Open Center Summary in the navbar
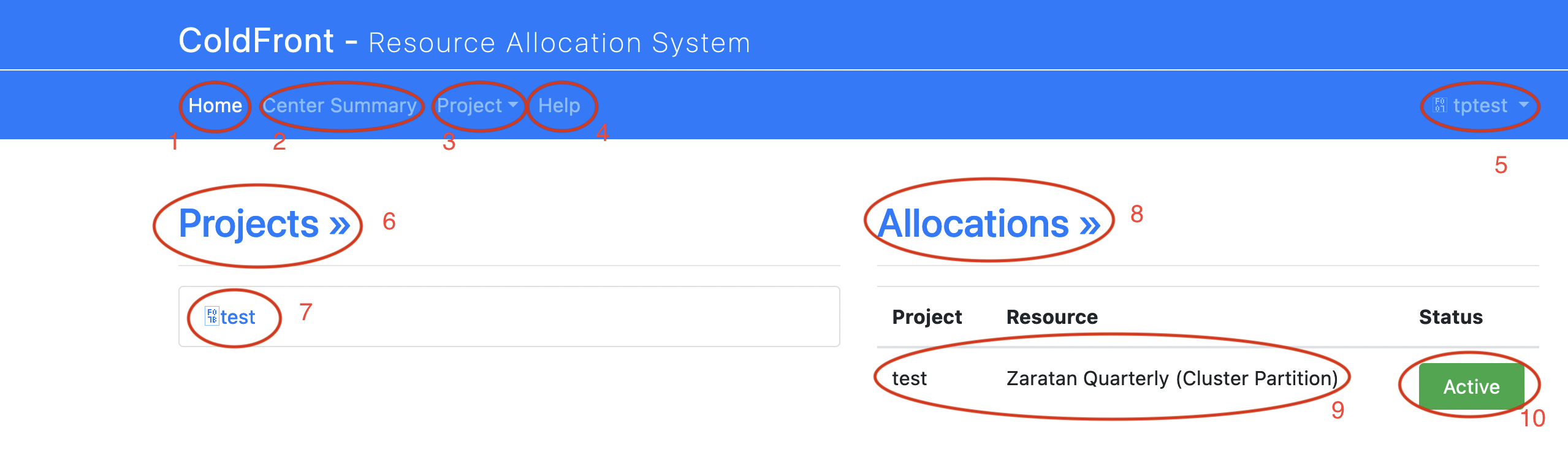This screenshot has height=460, width=1568. point(340,105)
